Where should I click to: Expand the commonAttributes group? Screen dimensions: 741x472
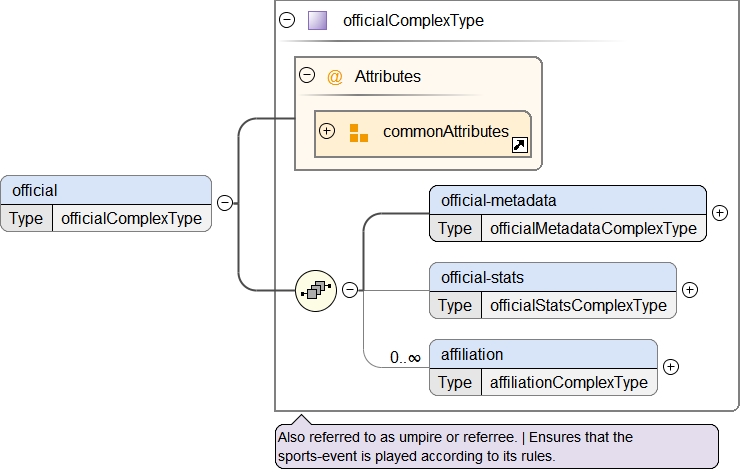pos(327,132)
